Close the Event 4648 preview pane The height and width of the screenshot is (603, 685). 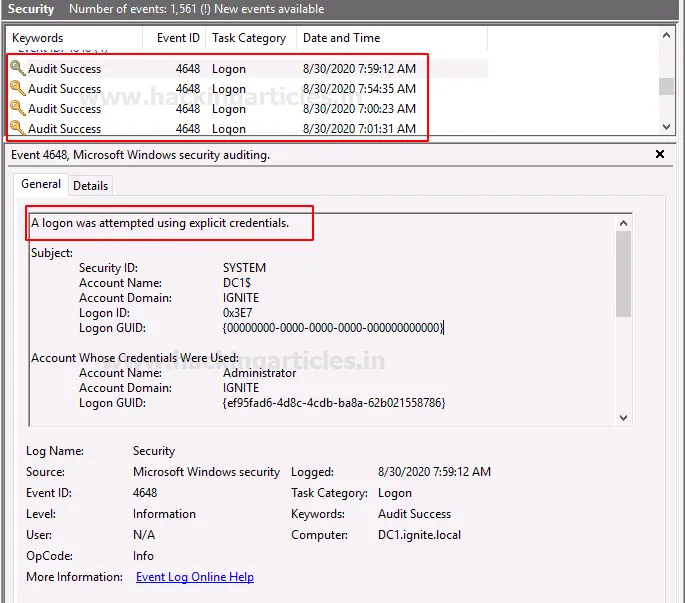660,155
